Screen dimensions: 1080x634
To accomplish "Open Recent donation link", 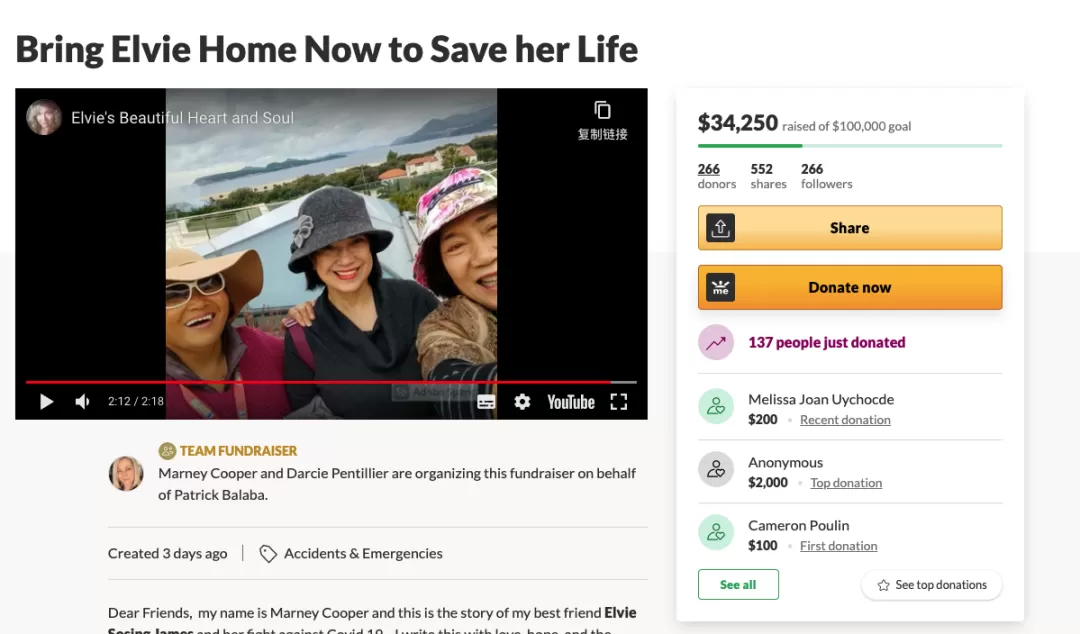I will click(x=845, y=420).
